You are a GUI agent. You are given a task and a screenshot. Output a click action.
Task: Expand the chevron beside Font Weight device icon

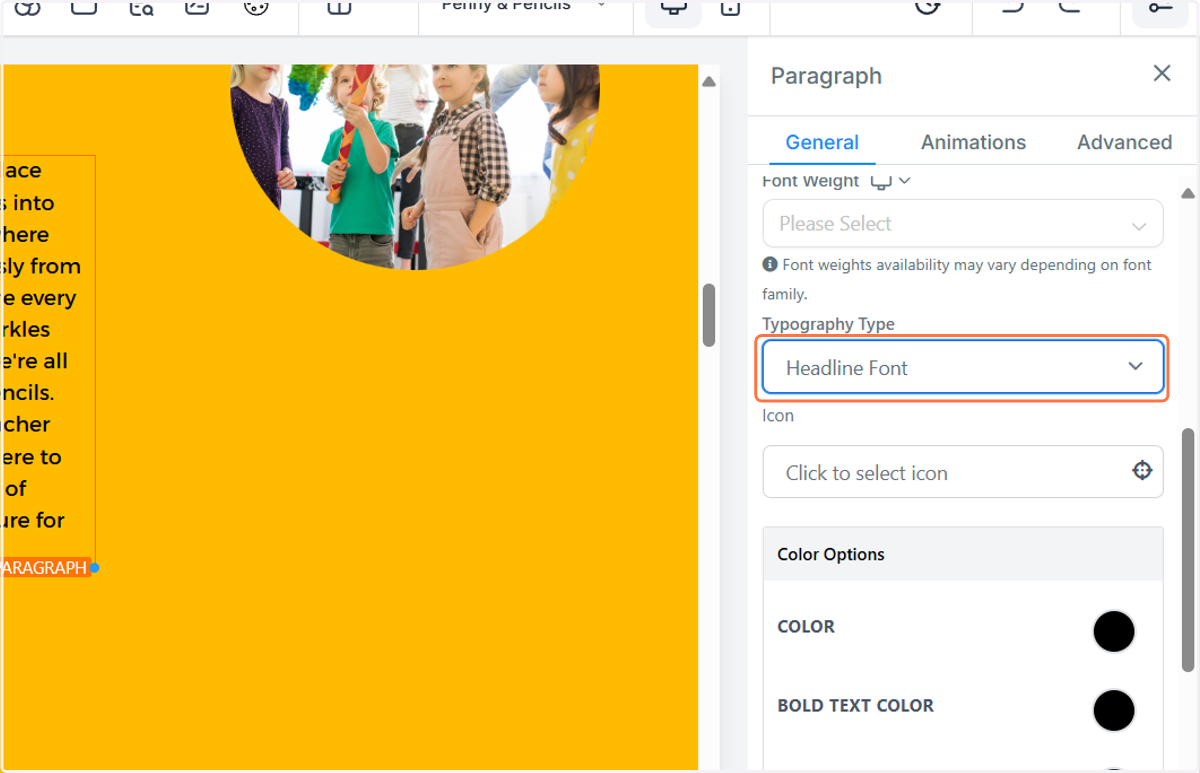pos(905,181)
